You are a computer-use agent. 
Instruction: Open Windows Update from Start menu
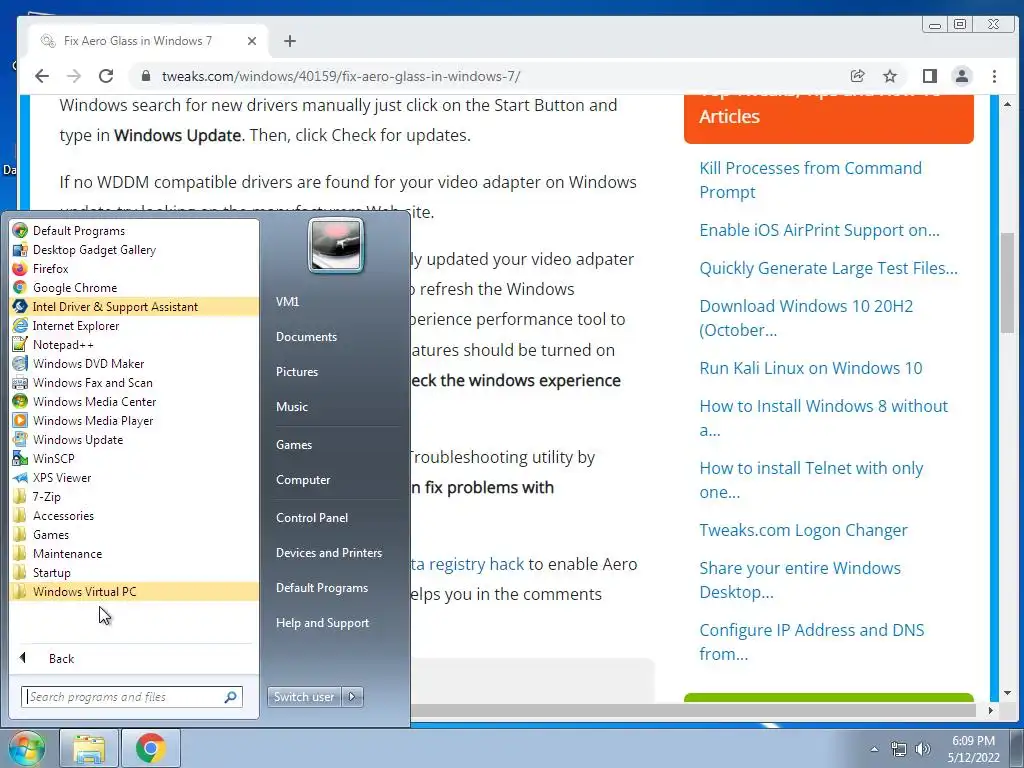(x=135, y=439)
